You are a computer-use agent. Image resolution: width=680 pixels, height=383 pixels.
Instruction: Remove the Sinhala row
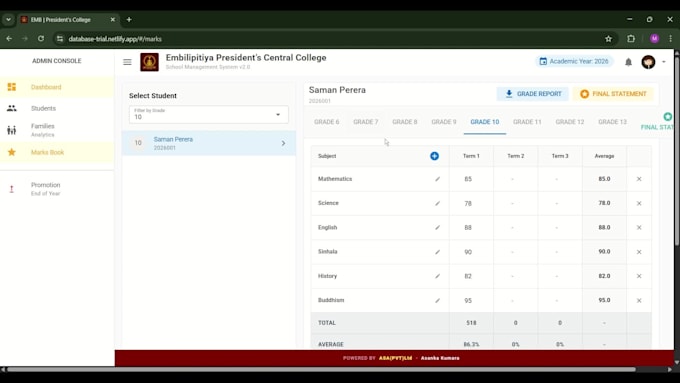click(x=639, y=252)
